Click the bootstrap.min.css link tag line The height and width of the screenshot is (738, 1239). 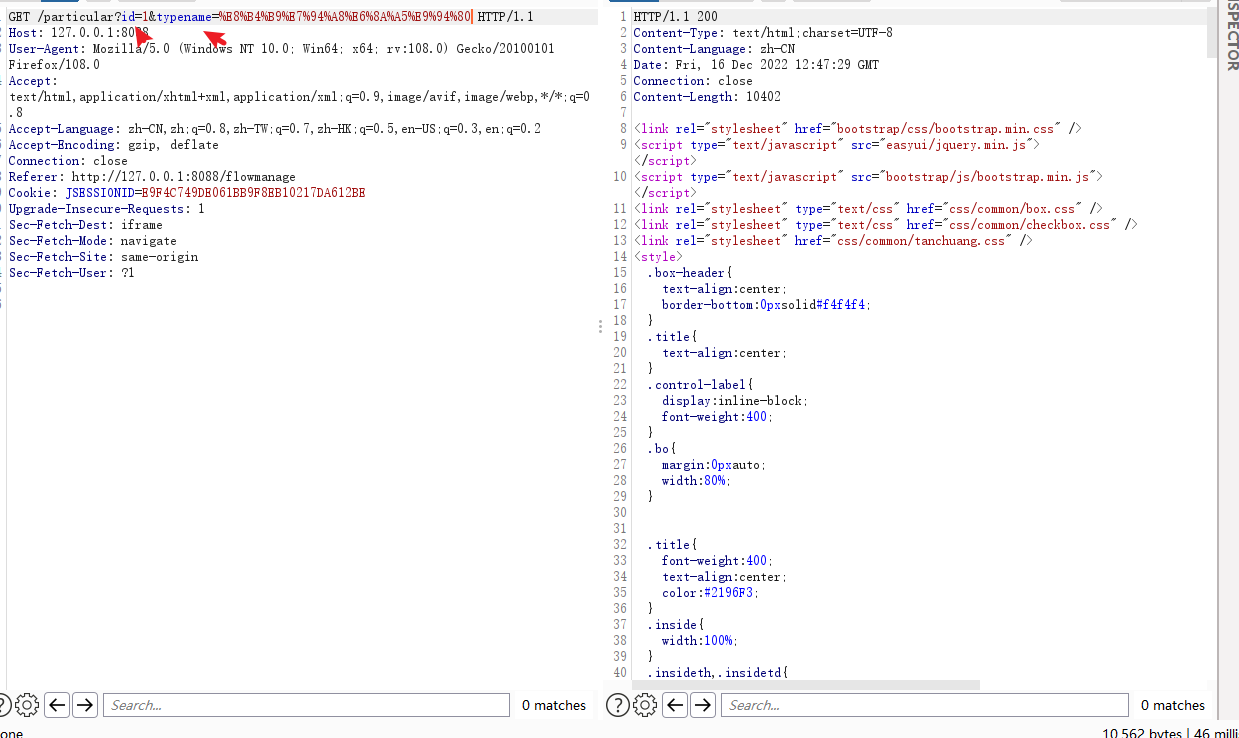click(858, 129)
